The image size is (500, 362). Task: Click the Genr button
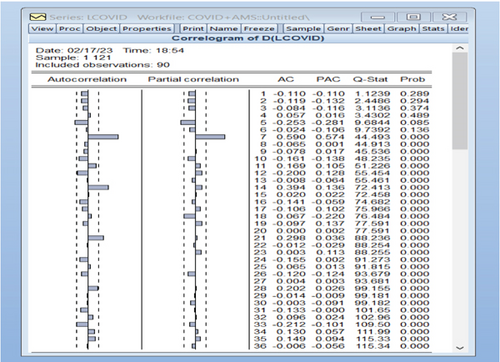tap(338, 29)
